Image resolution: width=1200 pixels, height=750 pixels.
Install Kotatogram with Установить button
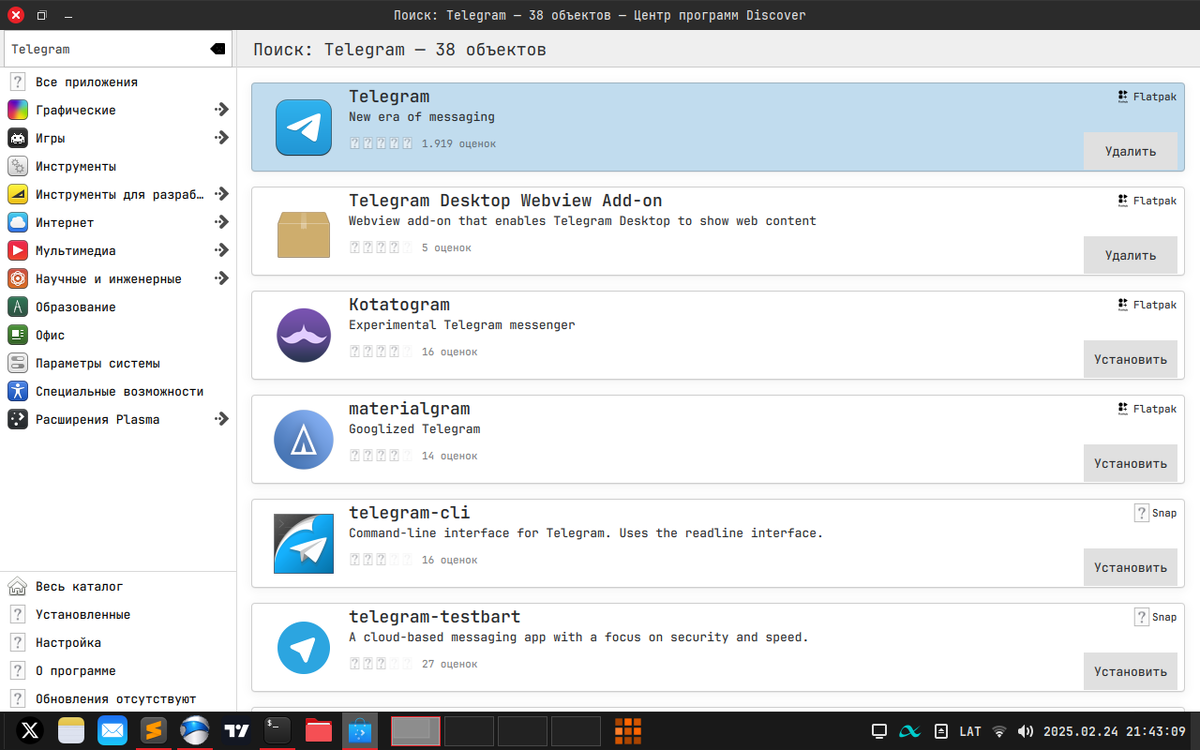pos(1130,359)
